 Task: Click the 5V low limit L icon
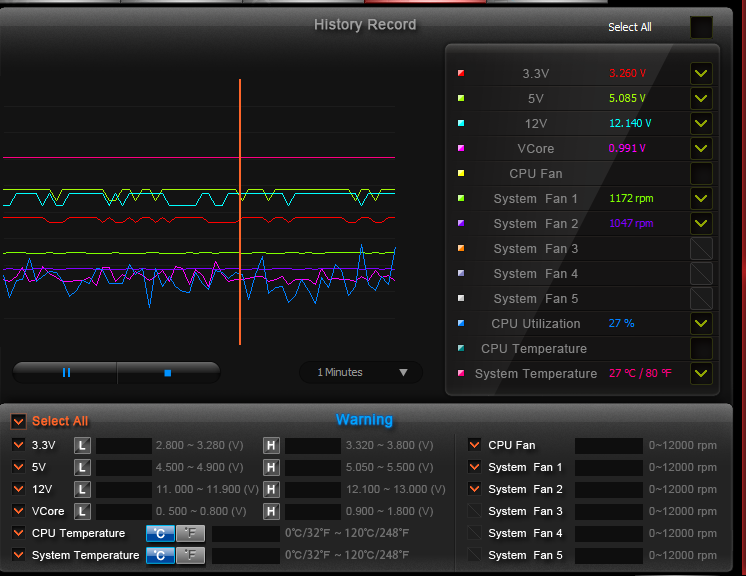point(82,468)
